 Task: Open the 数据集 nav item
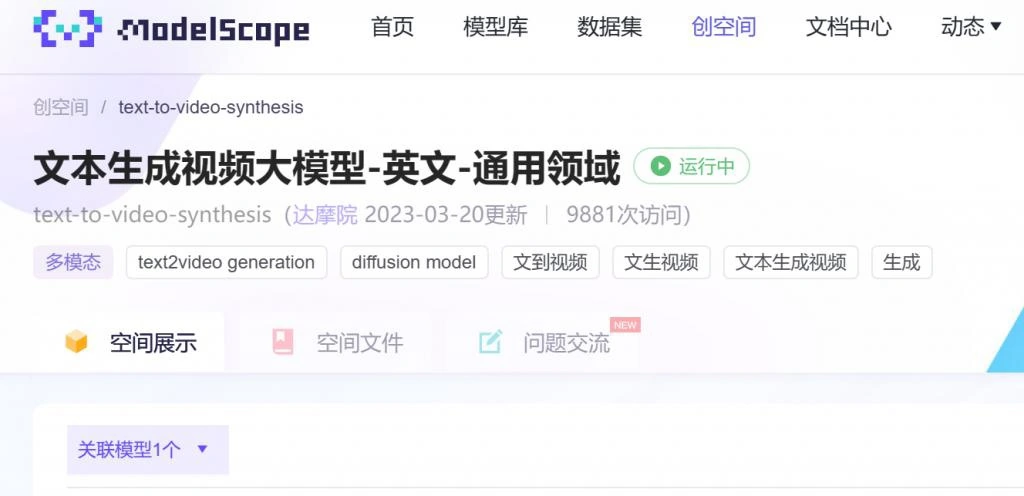(609, 27)
